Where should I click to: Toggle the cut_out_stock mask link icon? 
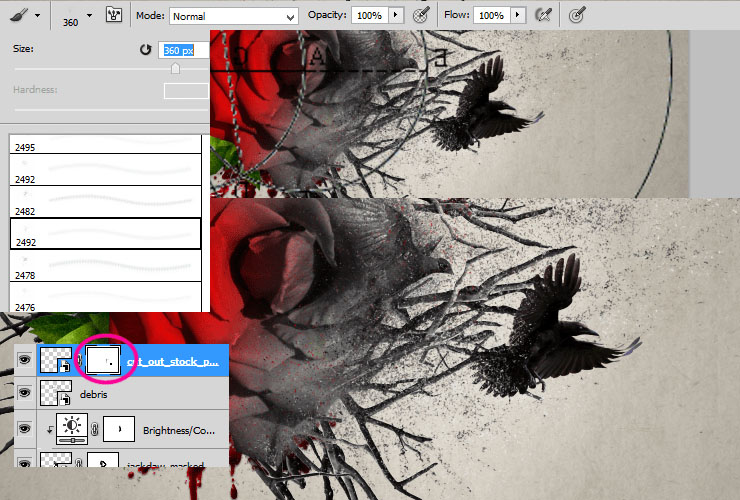pos(79,360)
